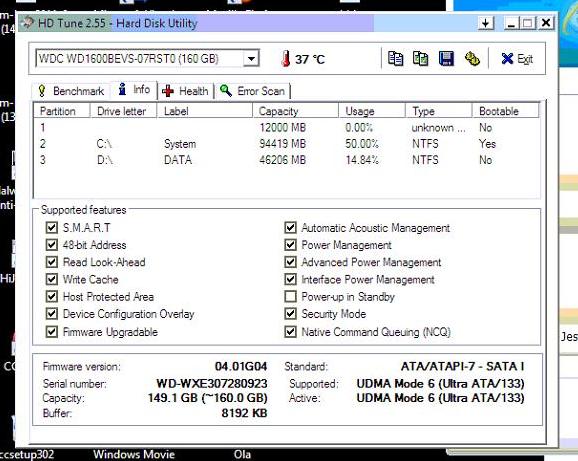Click the System partition label
The height and width of the screenshot is (461, 578).
click(180, 144)
